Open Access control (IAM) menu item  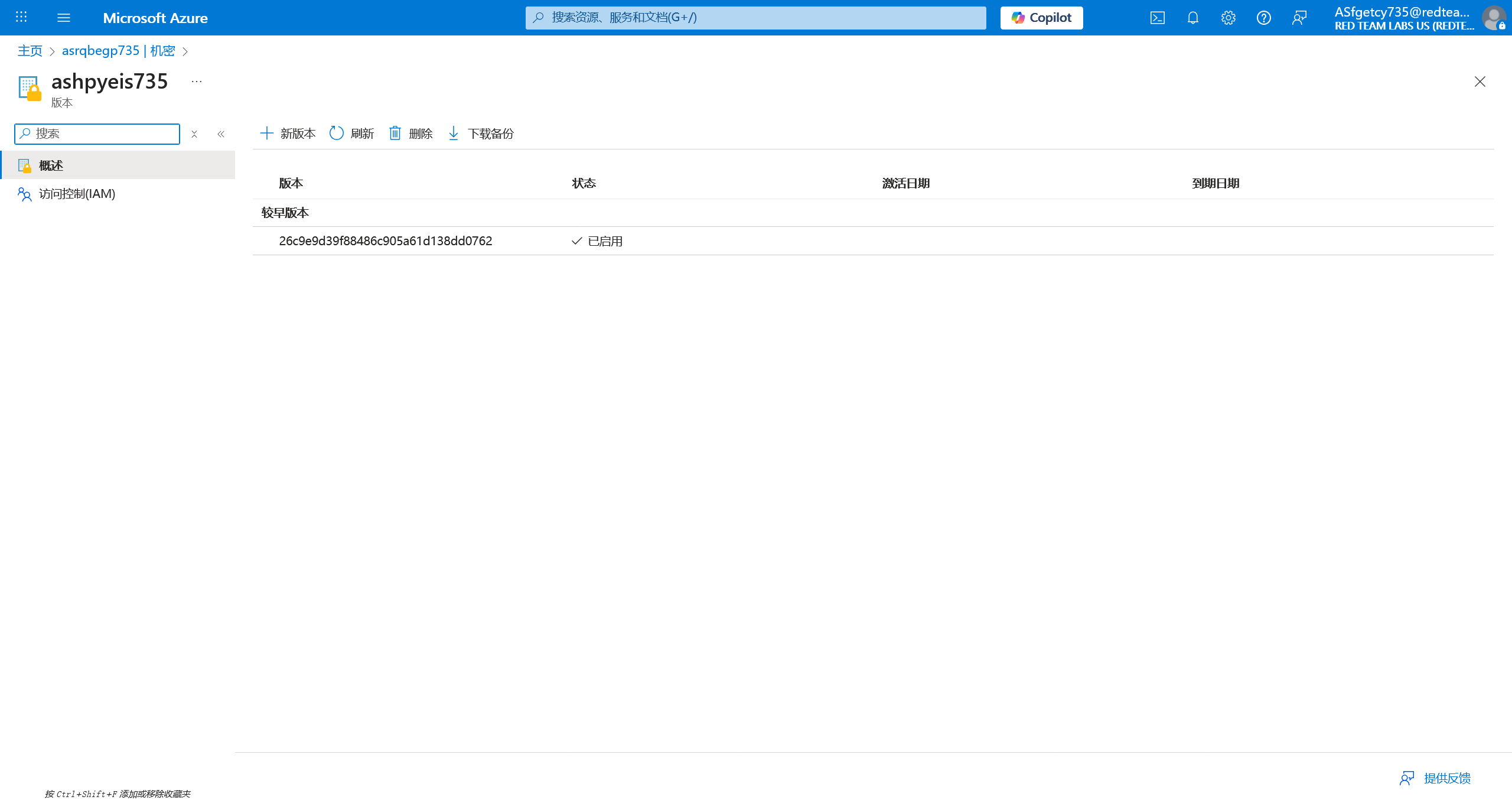pyautogui.click(x=77, y=194)
